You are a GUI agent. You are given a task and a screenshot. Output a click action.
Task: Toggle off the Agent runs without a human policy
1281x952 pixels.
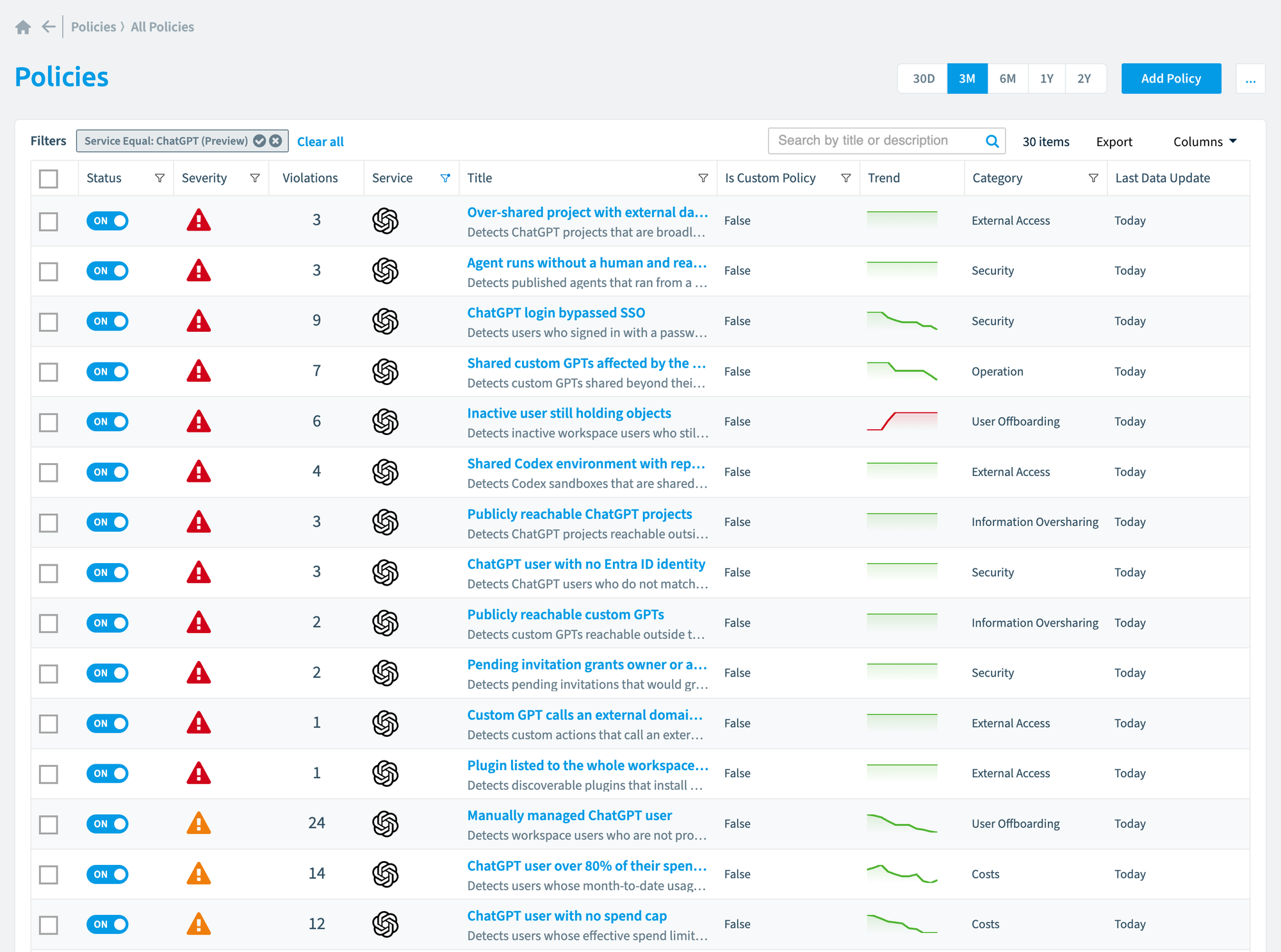tap(108, 271)
